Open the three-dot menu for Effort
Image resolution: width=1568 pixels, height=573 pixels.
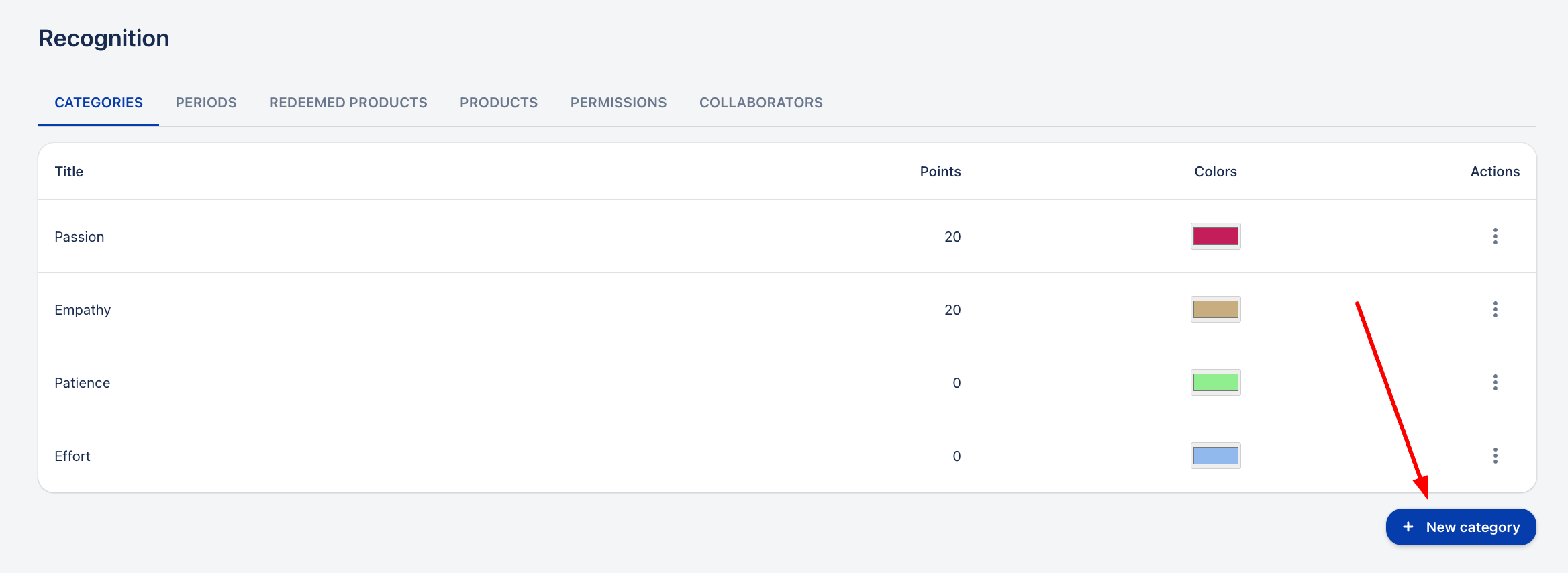coord(1495,456)
